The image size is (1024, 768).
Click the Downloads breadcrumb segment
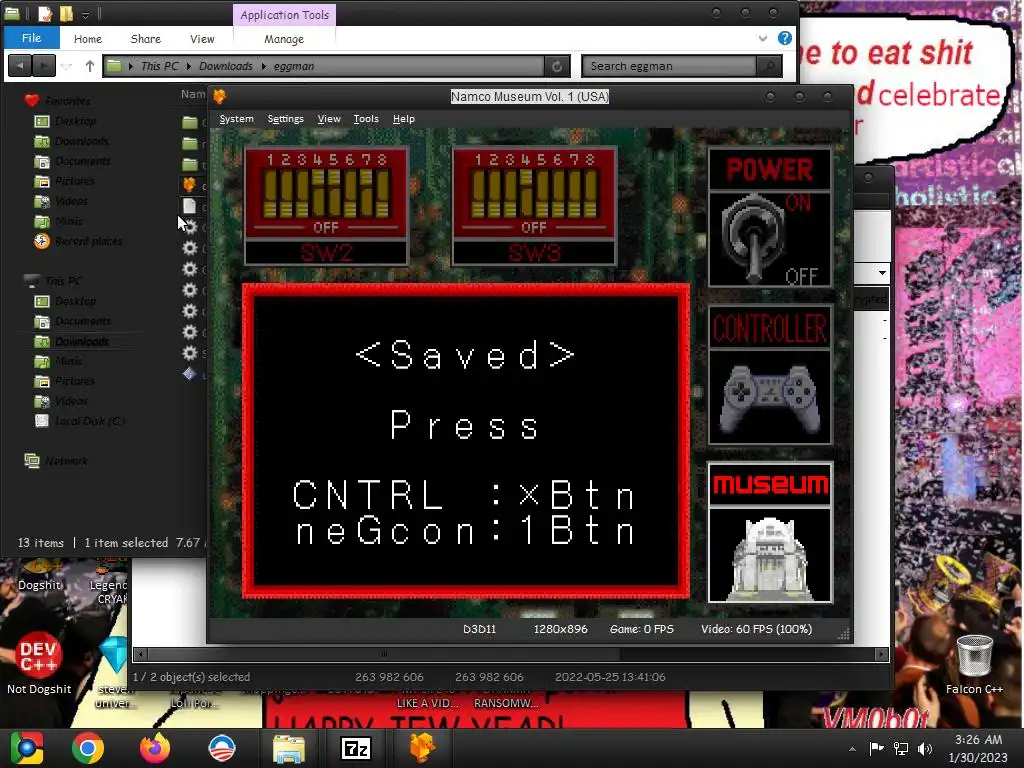[225, 66]
